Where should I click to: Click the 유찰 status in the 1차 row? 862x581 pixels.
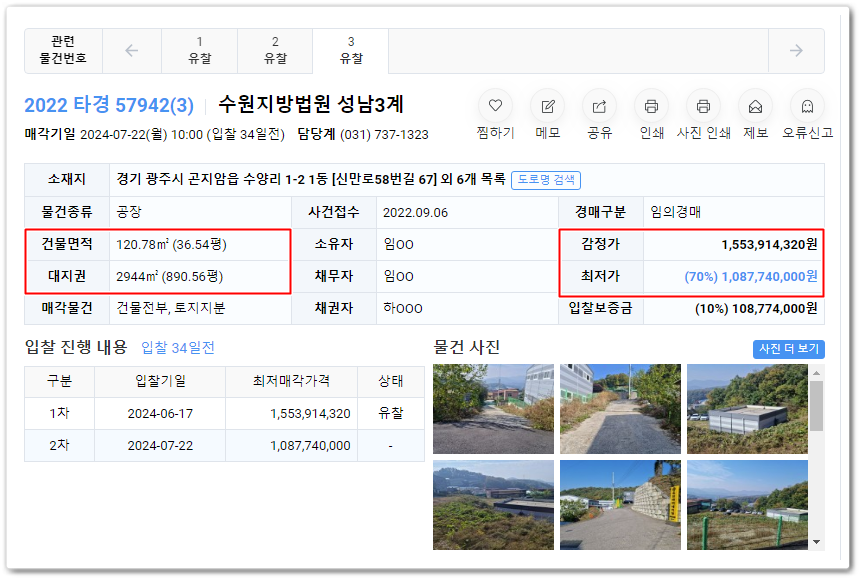pos(390,413)
